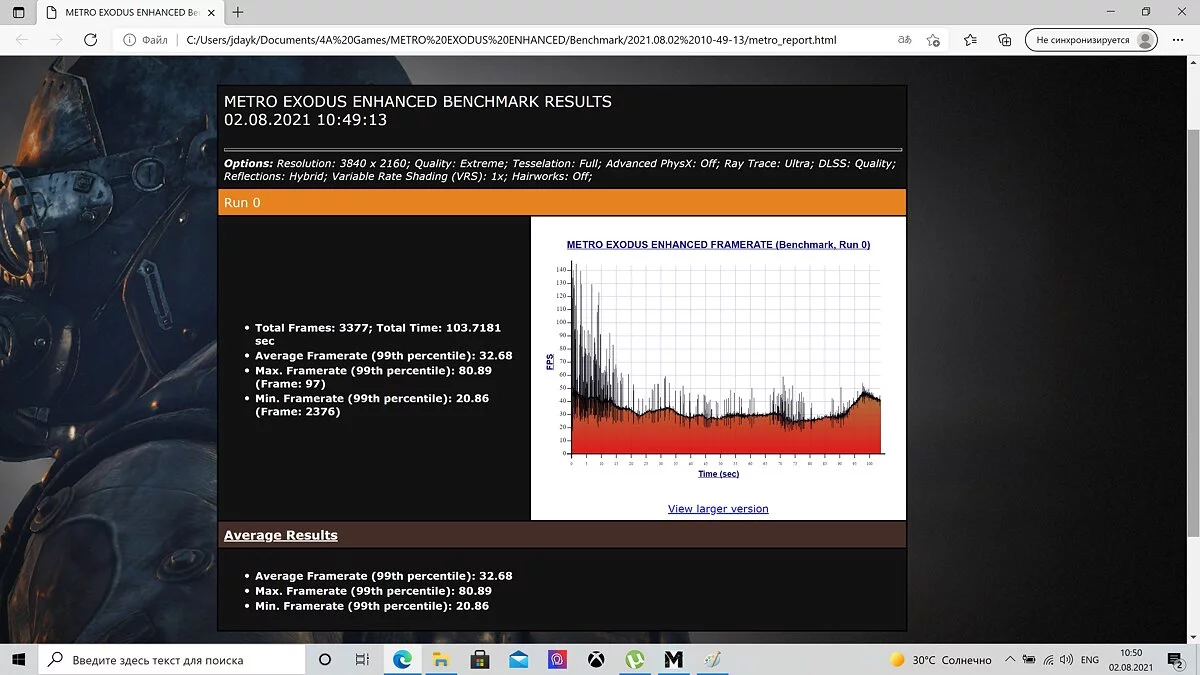1200x675 pixels.
Task: Click 'Total Frames: 3377' result line
Action: tap(378, 334)
